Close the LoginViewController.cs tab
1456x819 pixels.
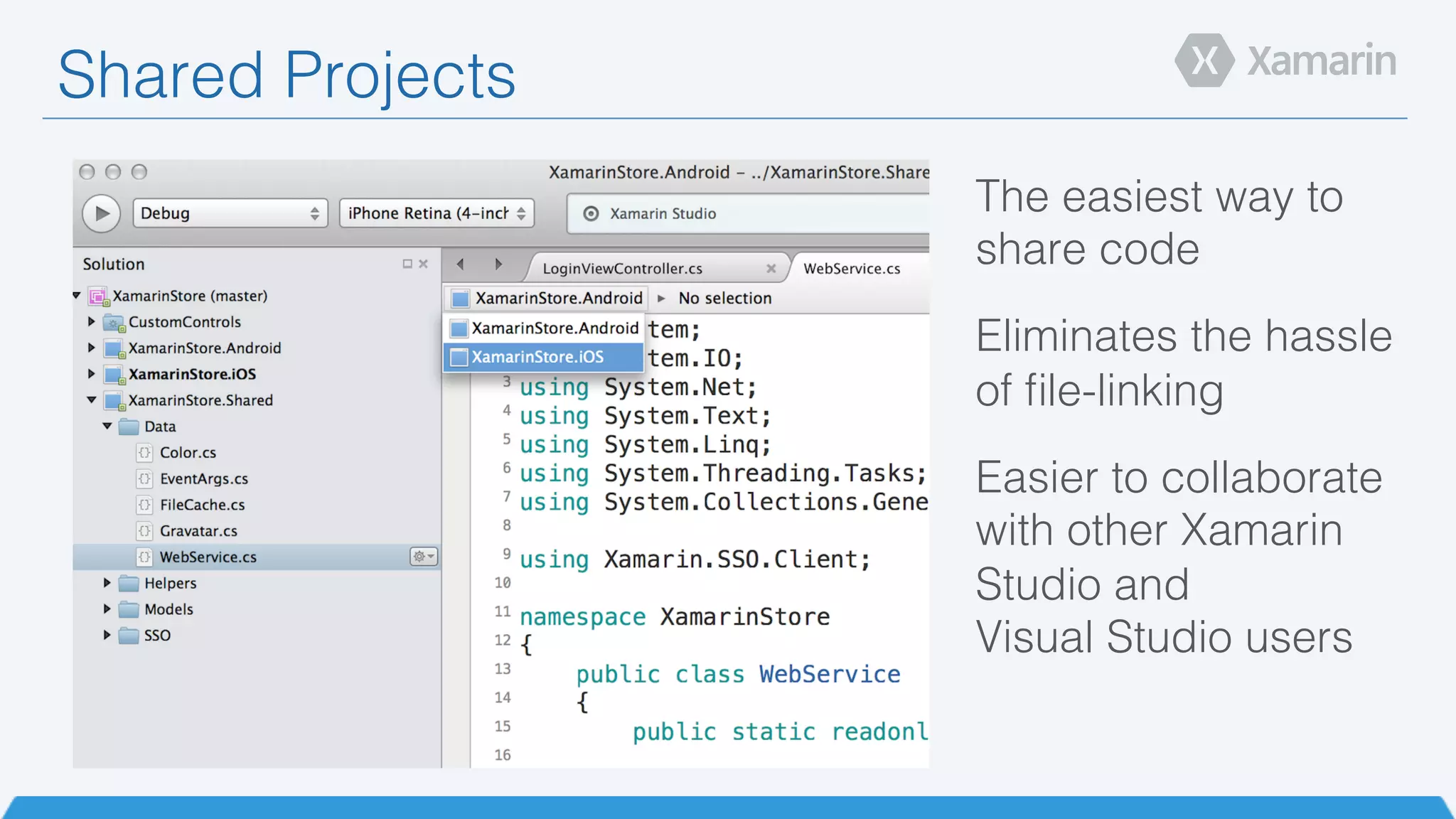click(771, 269)
